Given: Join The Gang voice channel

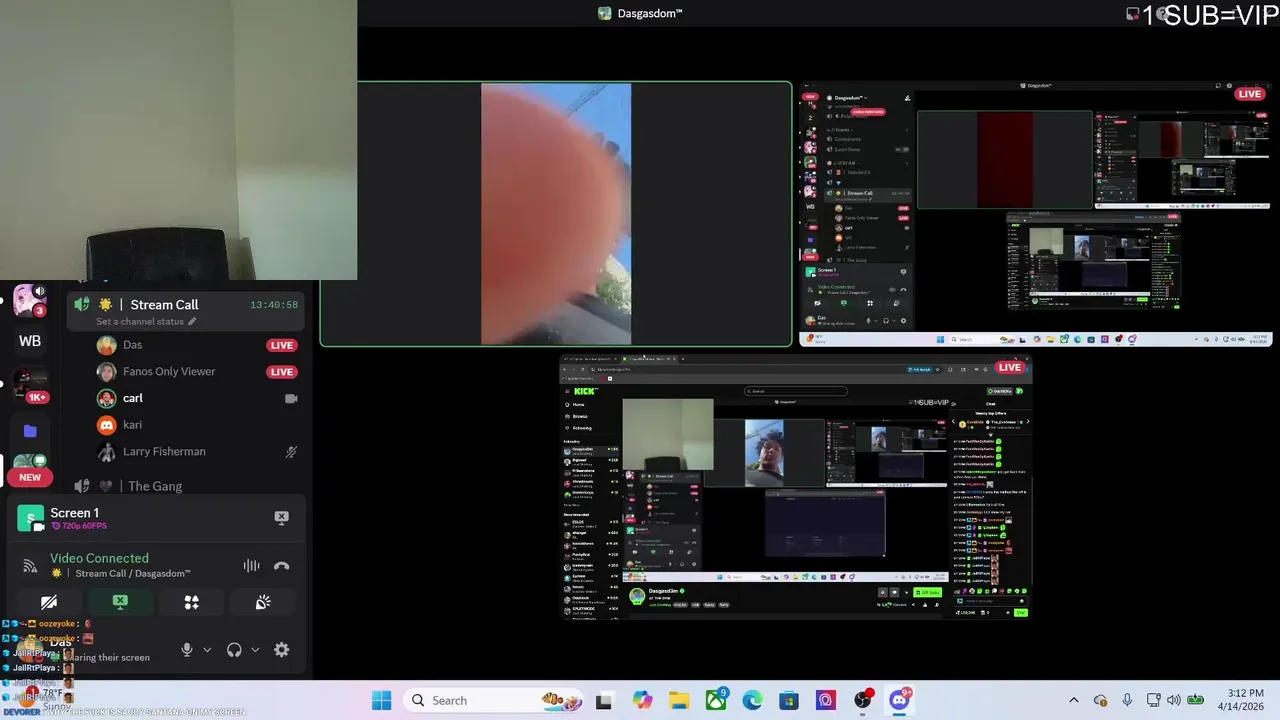Looking at the screenshot, I should (155, 486).
